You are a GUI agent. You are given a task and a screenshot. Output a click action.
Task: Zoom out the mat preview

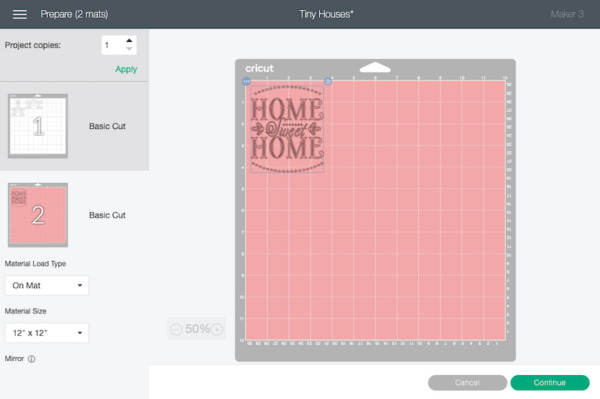pos(176,329)
